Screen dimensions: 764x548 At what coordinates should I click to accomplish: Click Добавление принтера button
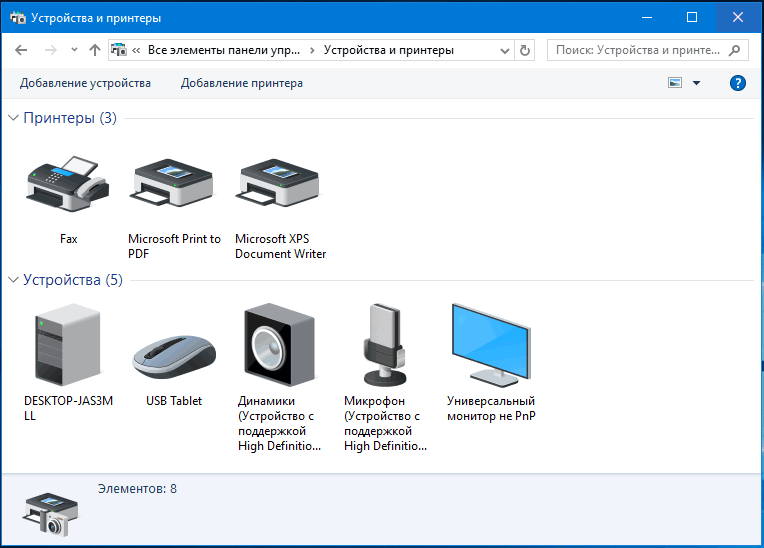242,83
